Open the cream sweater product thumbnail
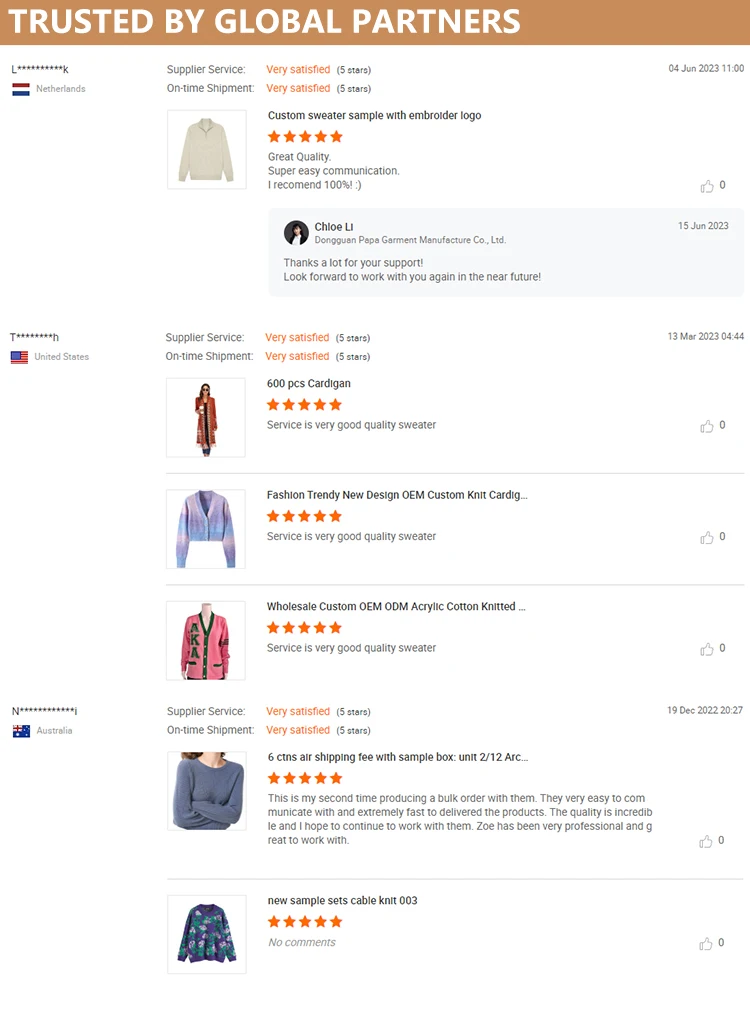 pyautogui.click(x=207, y=150)
